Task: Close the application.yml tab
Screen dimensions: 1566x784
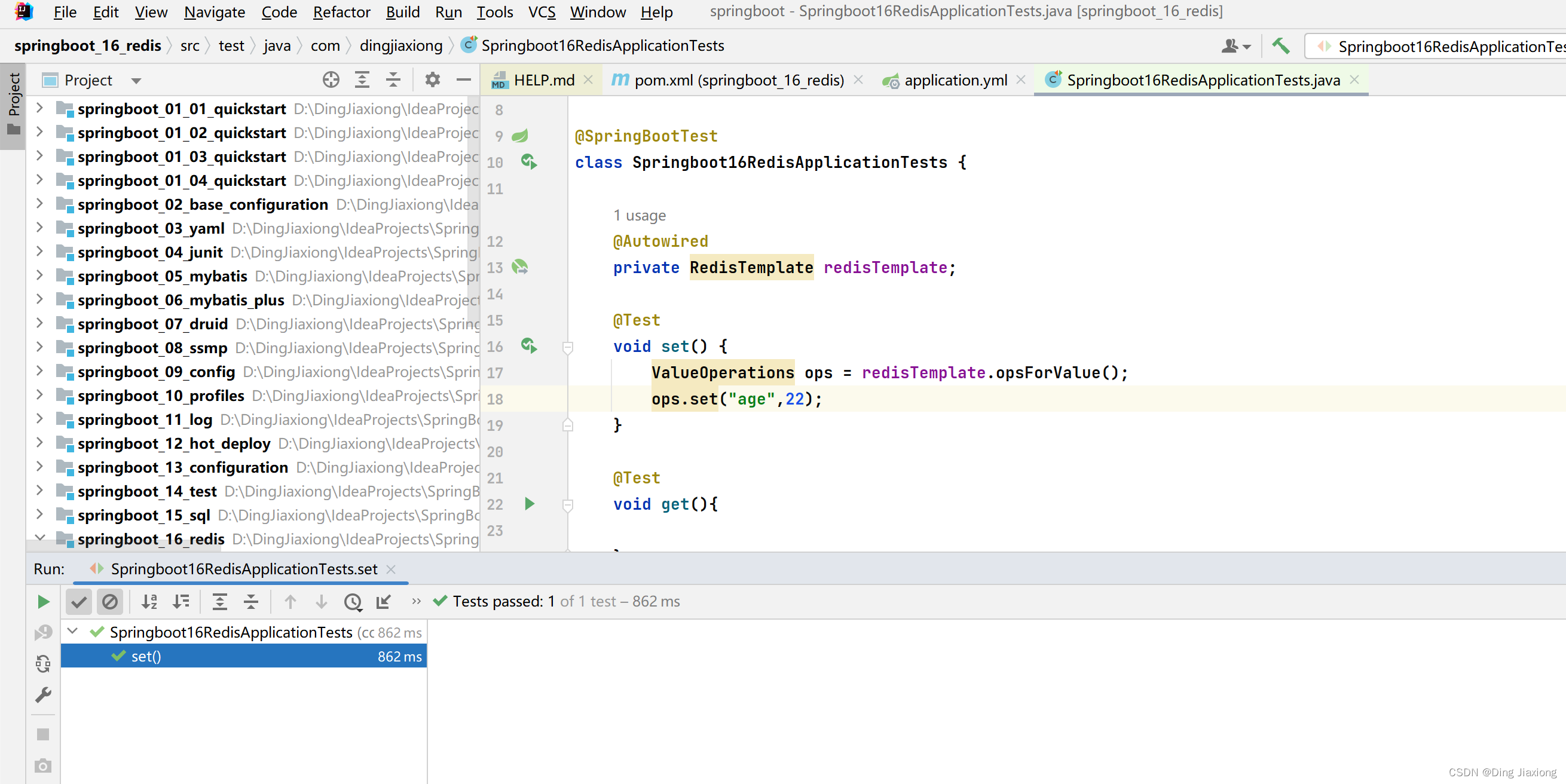Action: tap(1021, 80)
